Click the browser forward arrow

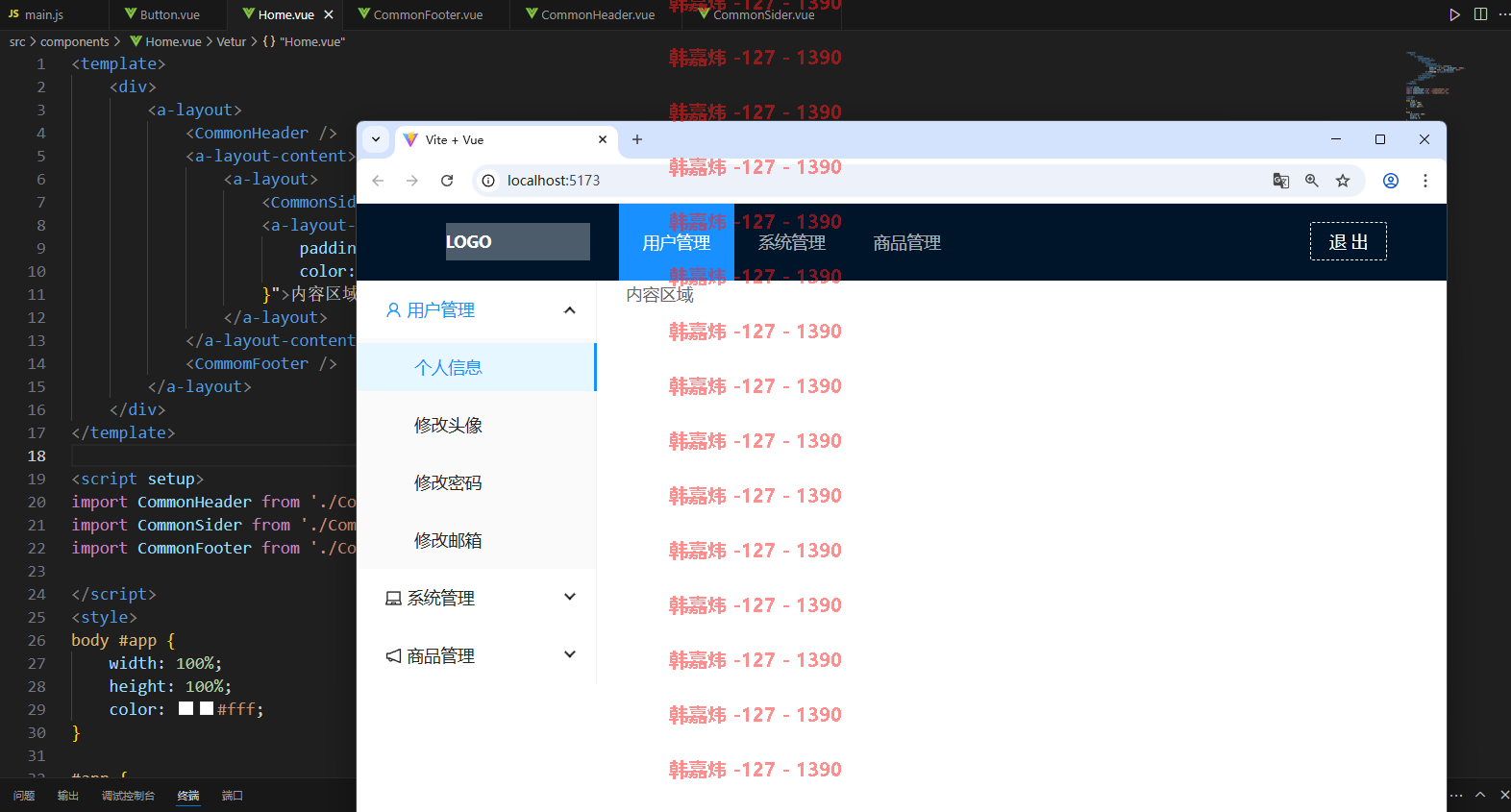(412, 181)
